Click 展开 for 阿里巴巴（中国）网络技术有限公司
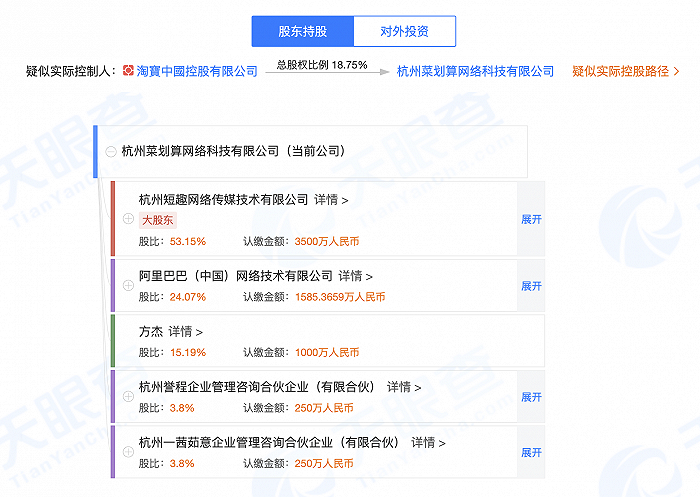 click(531, 286)
